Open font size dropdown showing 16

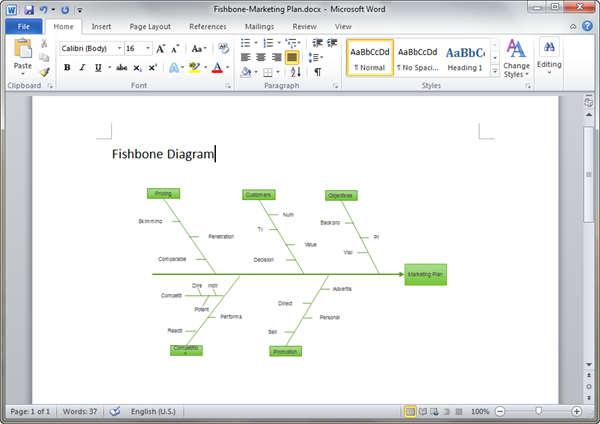pyautogui.click(x=148, y=48)
